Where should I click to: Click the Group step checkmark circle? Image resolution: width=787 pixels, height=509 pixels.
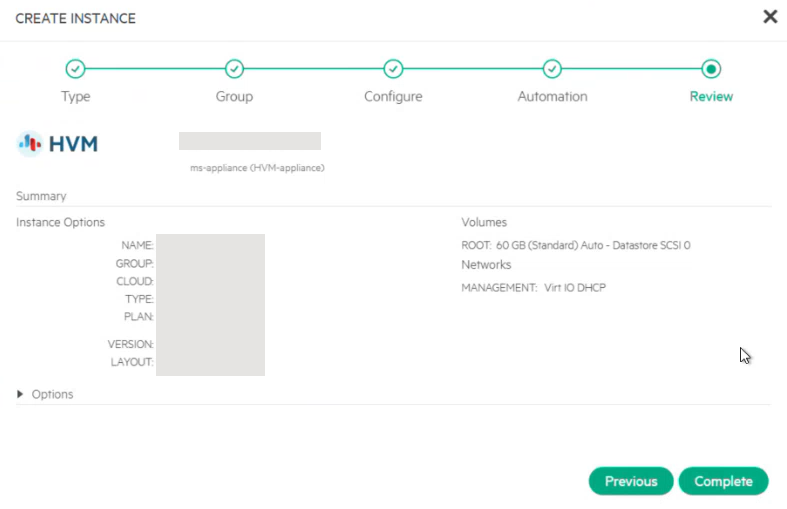(x=234, y=69)
